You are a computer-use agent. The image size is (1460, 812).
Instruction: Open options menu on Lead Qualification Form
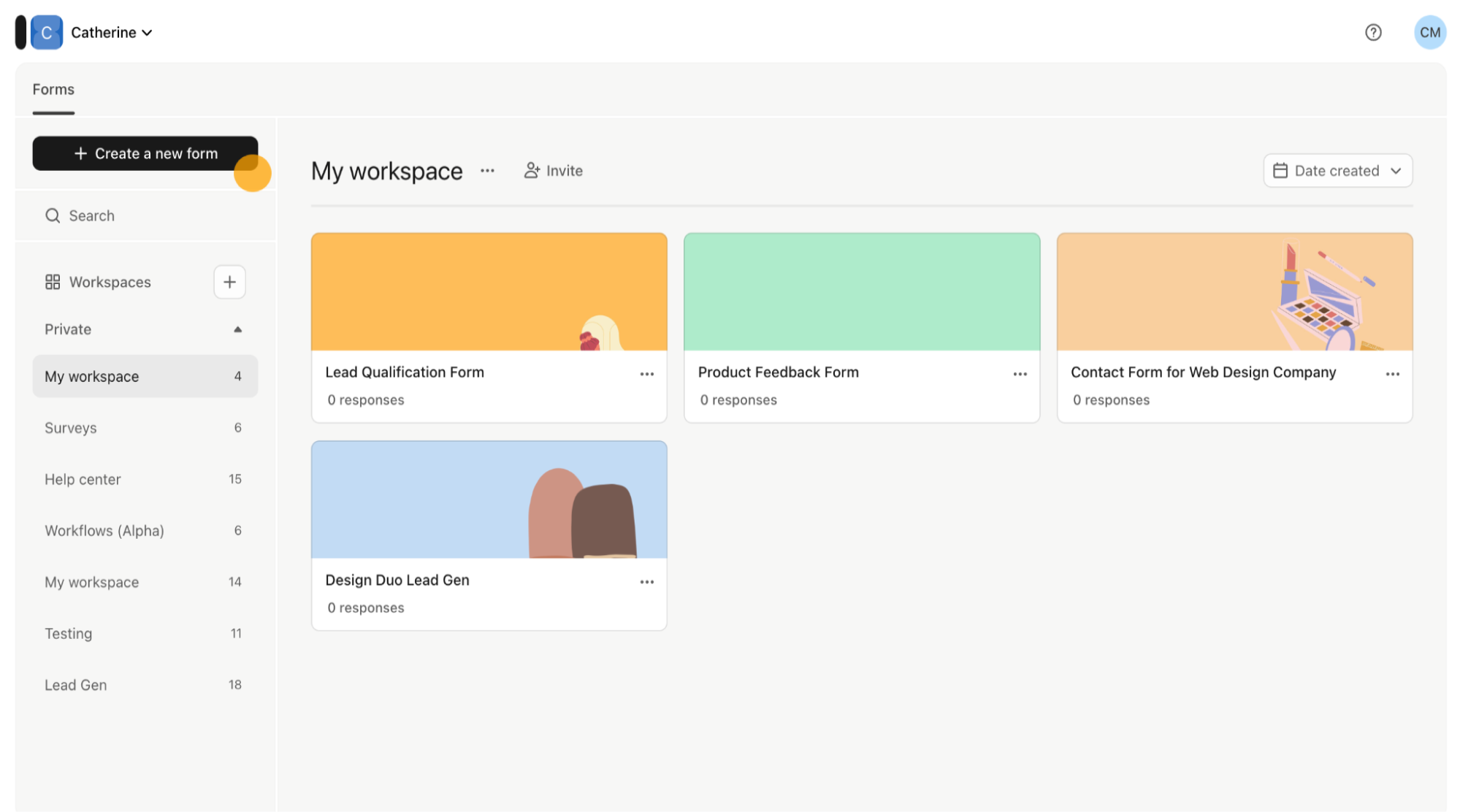(x=646, y=373)
